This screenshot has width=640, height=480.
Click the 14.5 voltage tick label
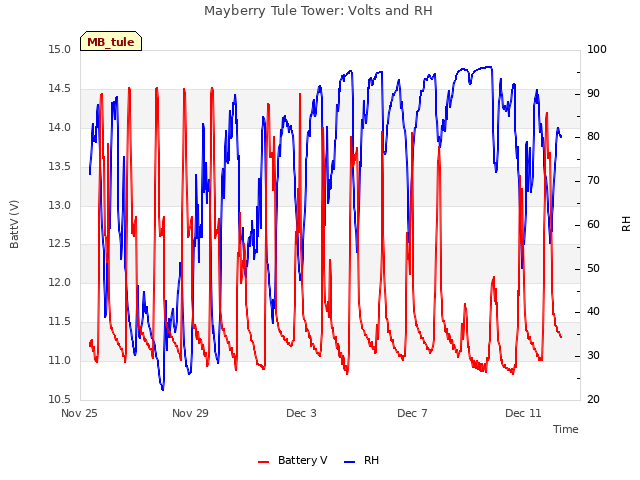click(x=60, y=88)
